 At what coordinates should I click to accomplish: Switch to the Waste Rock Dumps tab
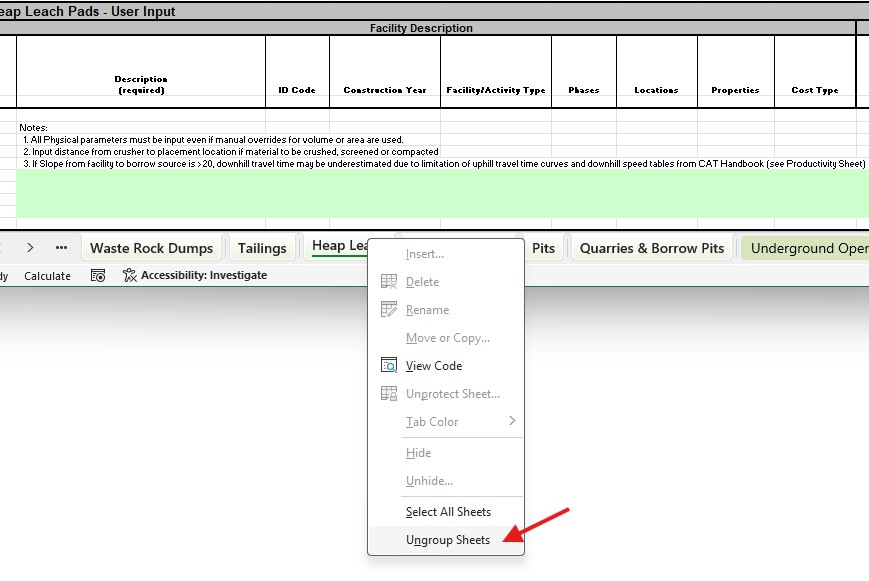[x=151, y=248]
